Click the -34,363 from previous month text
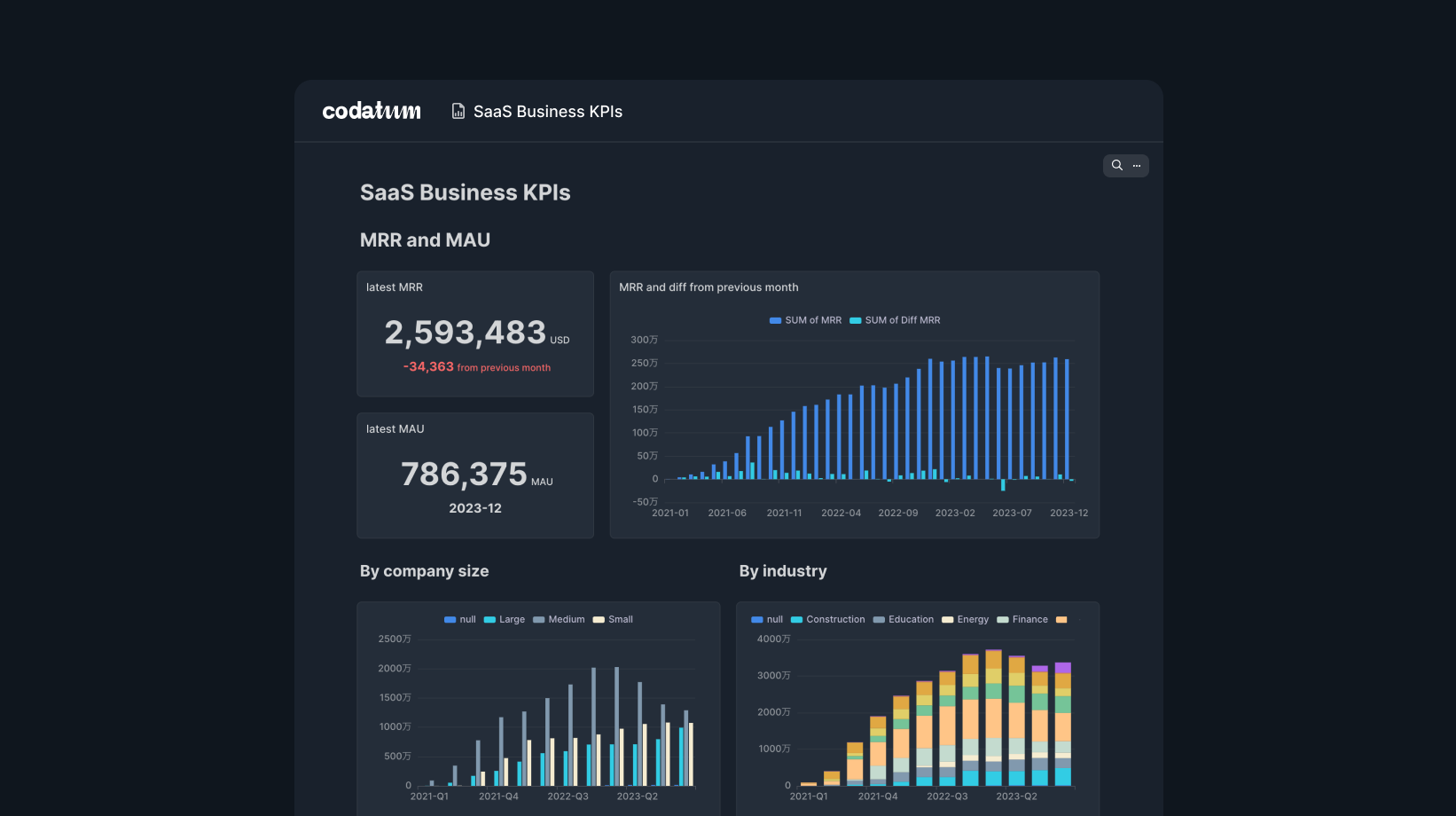Viewport: 1456px width, 816px height. tap(477, 367)
